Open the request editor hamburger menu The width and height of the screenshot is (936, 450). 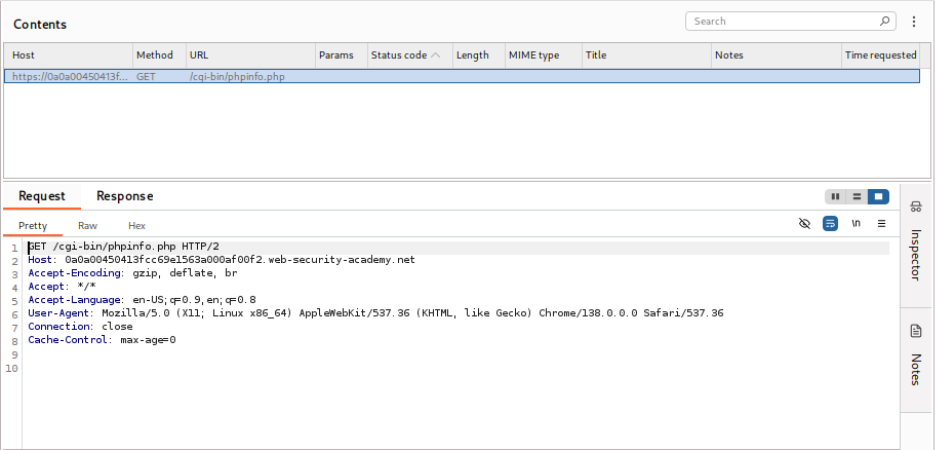(881, 224)
